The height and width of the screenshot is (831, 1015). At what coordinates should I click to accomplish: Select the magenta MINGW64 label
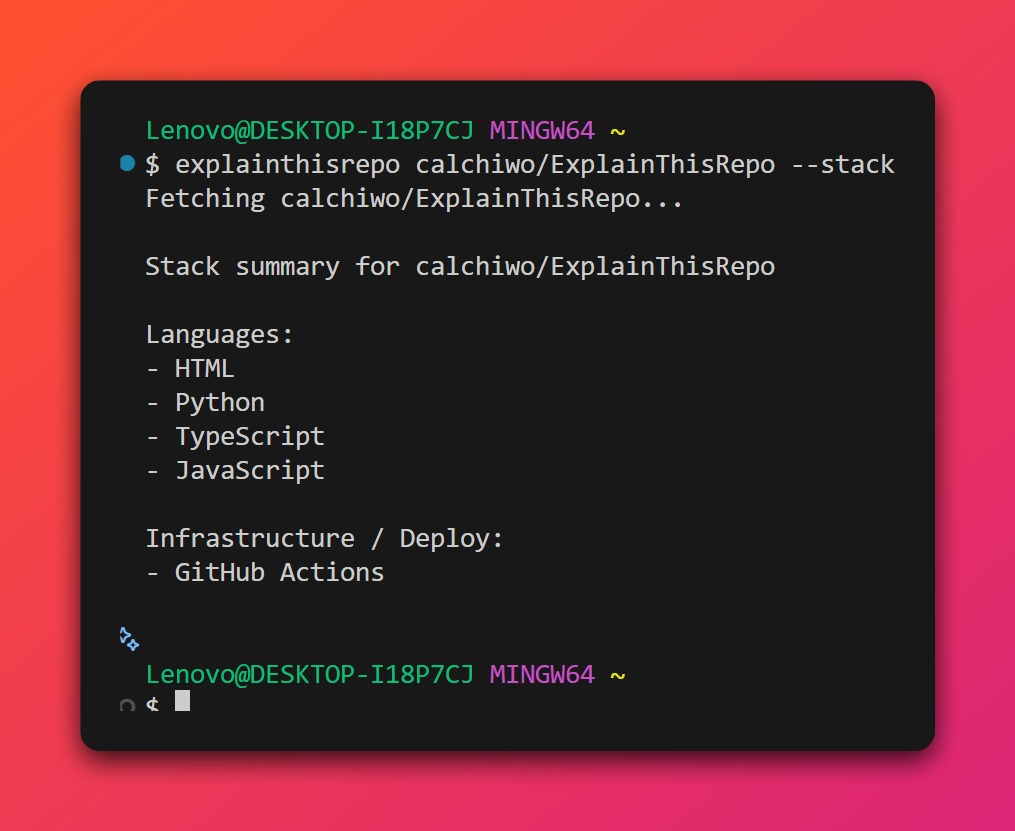pos(541,130)
